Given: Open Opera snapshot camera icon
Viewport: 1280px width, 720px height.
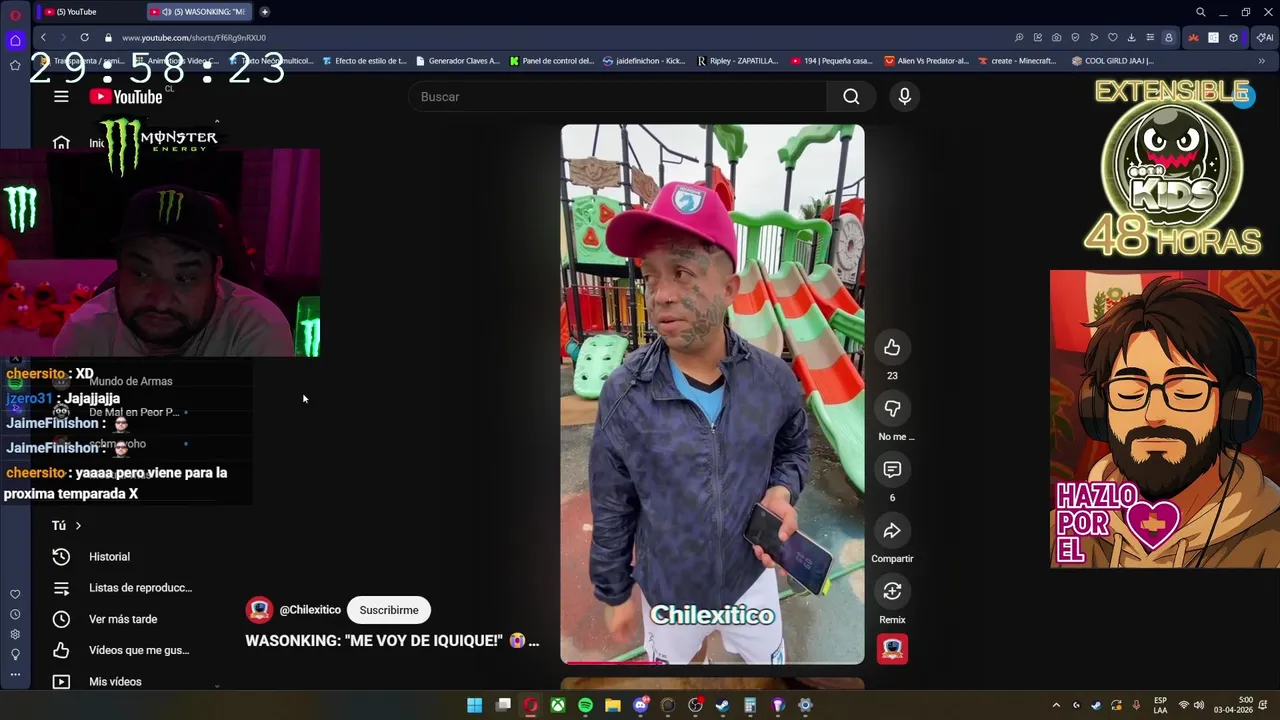Looking at the screenshot, I should pos(1056,37).
